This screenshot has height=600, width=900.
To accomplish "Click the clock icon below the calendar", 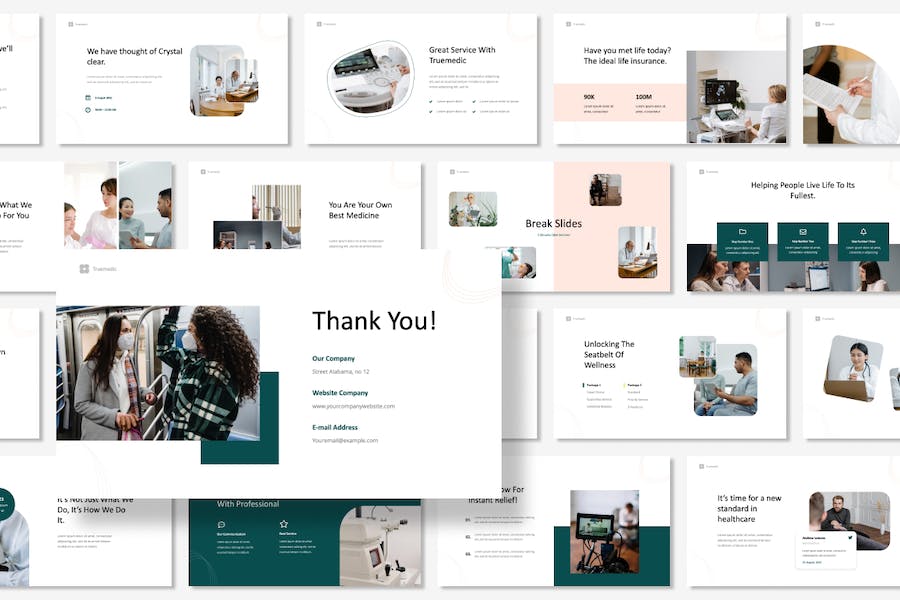I will point(88,109).
